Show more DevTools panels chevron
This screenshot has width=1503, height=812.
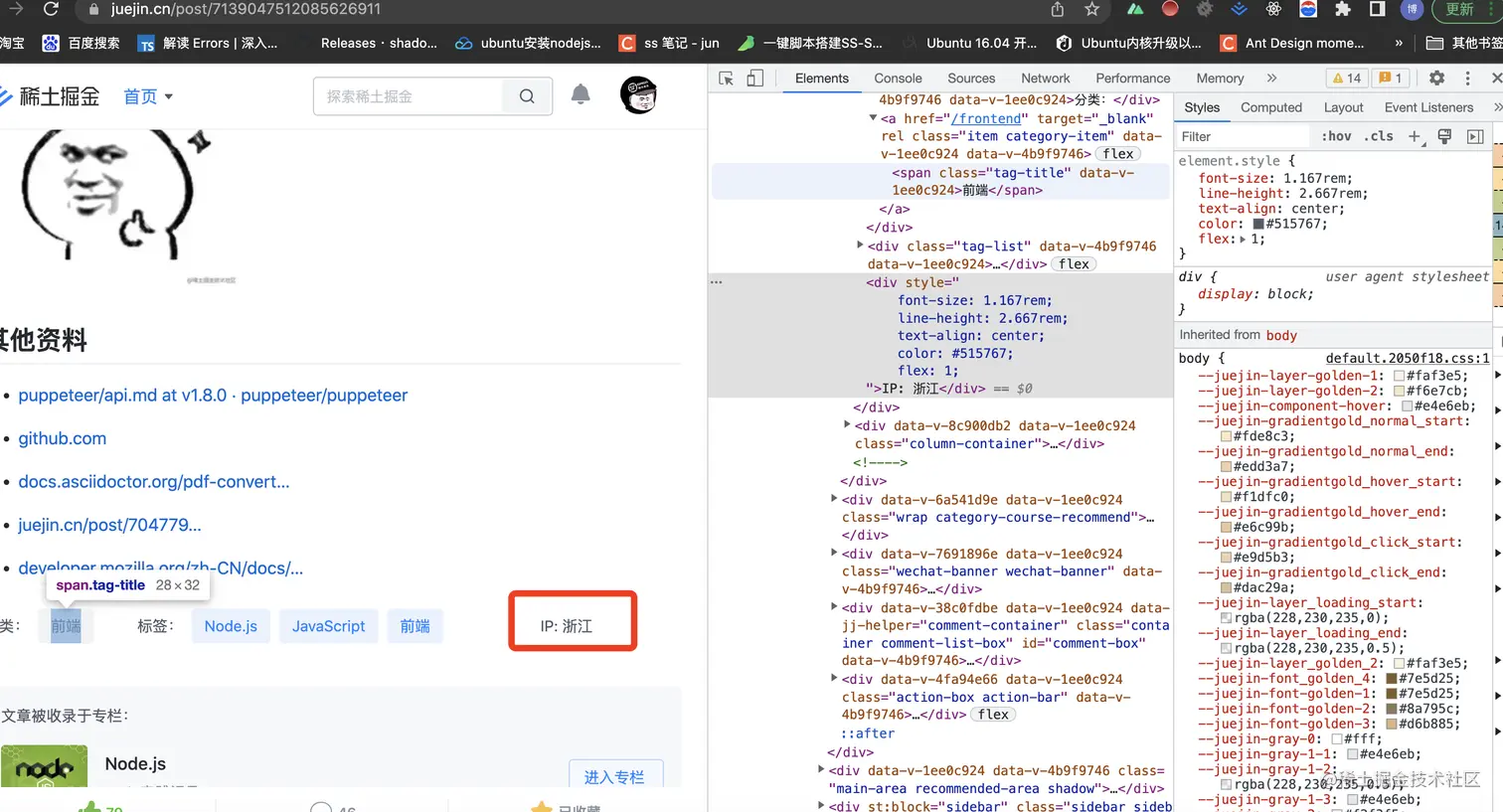click(1271, 79)
